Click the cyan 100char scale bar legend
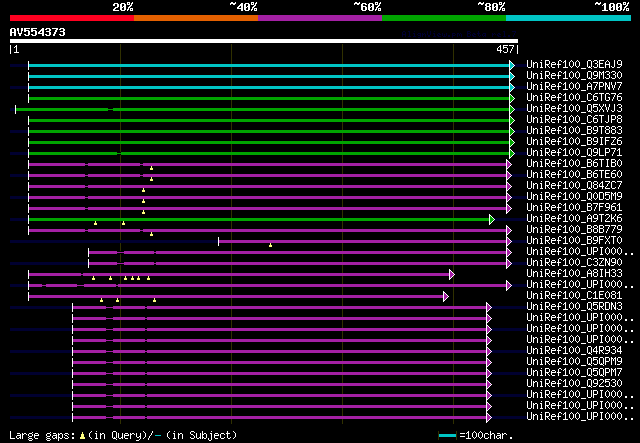 pos(448,436)
